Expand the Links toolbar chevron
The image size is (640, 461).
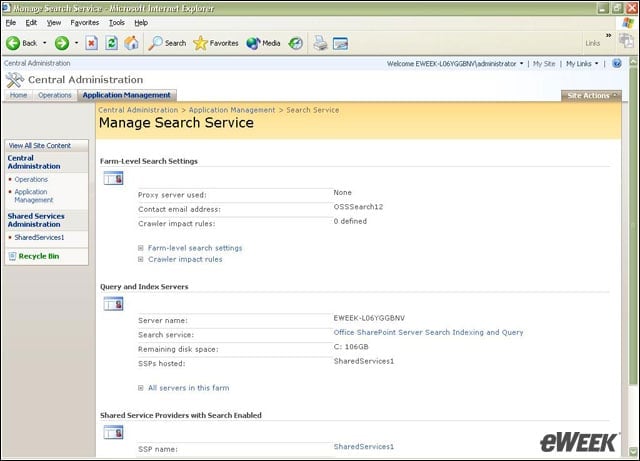[x=609, y=36]
